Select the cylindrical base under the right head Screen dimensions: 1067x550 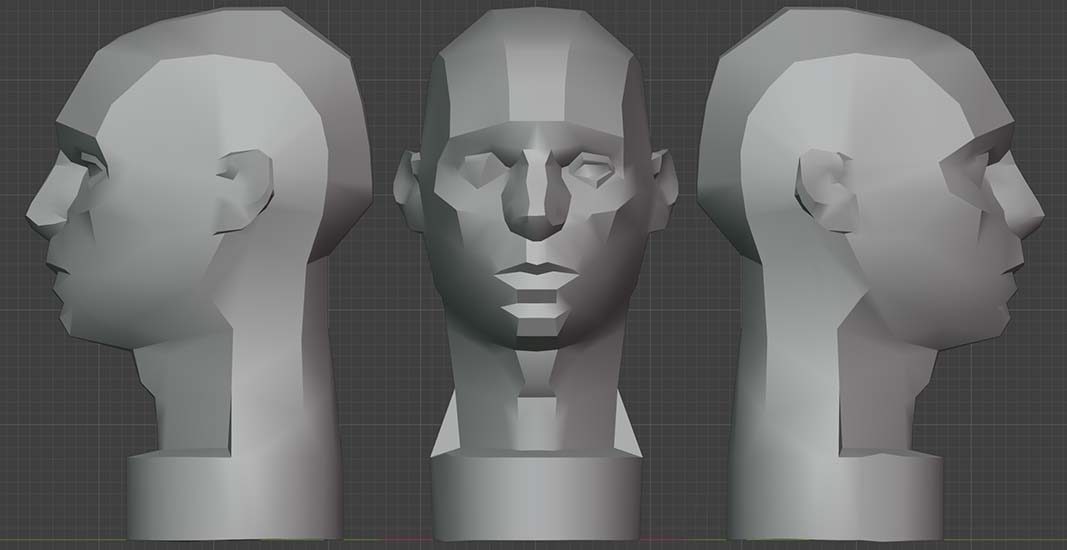[835, 495]
